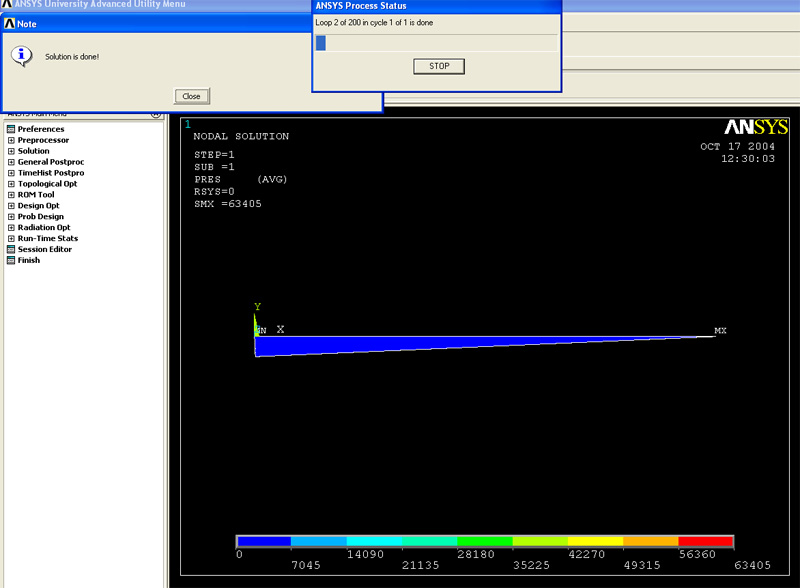Click the Process Status progress bar

coord(437,43)
